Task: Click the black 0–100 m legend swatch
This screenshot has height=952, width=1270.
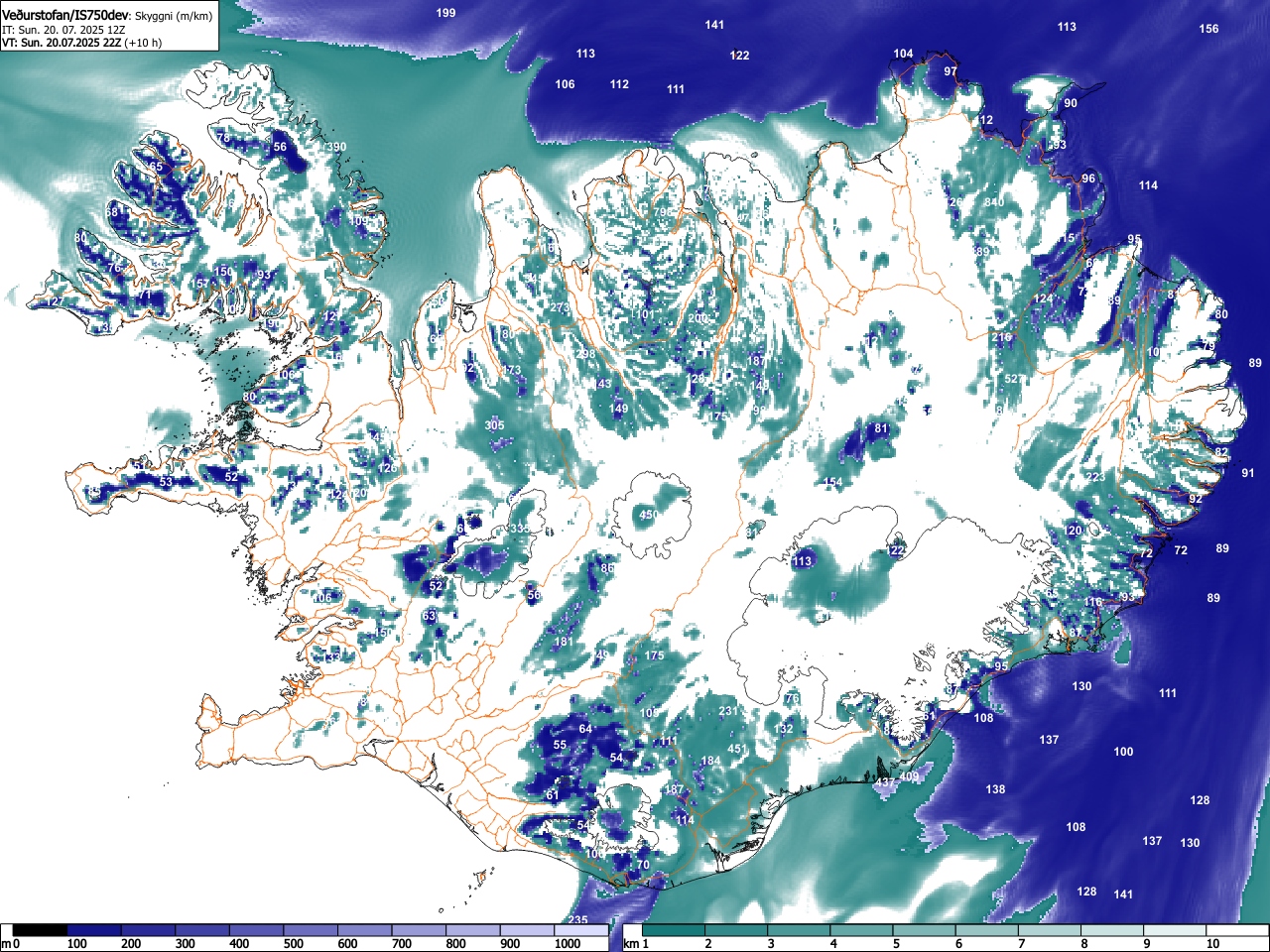Action: (x=41, y=930)
